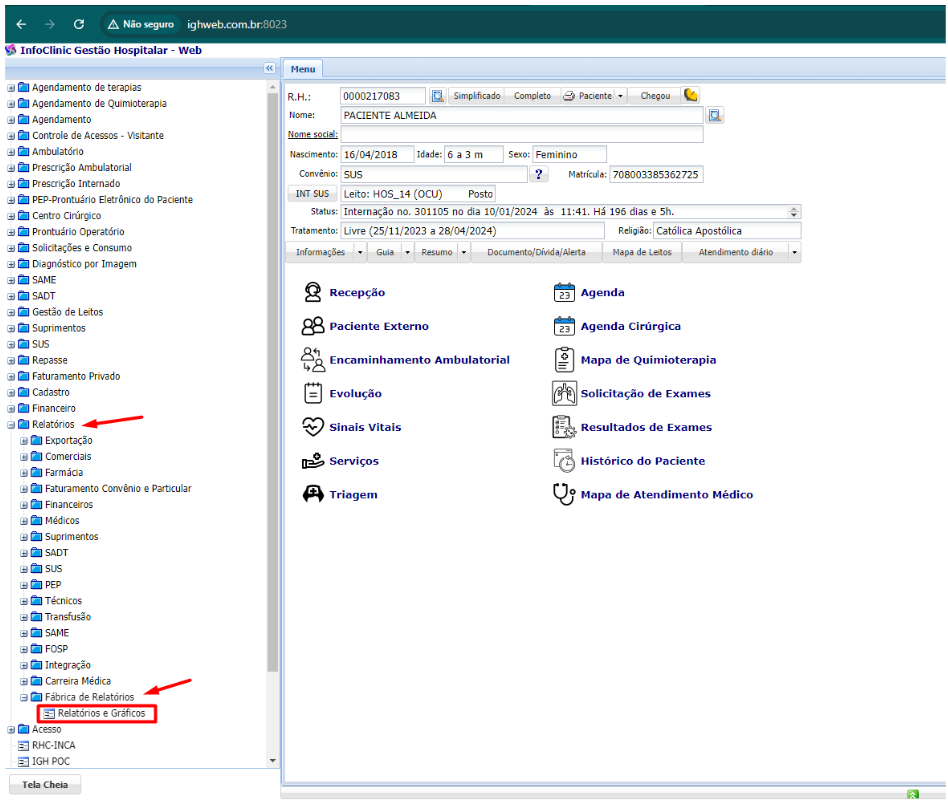Open the Evolução notepad icon
The height and width of the screenshot is (804, 948).
(313, 394)
